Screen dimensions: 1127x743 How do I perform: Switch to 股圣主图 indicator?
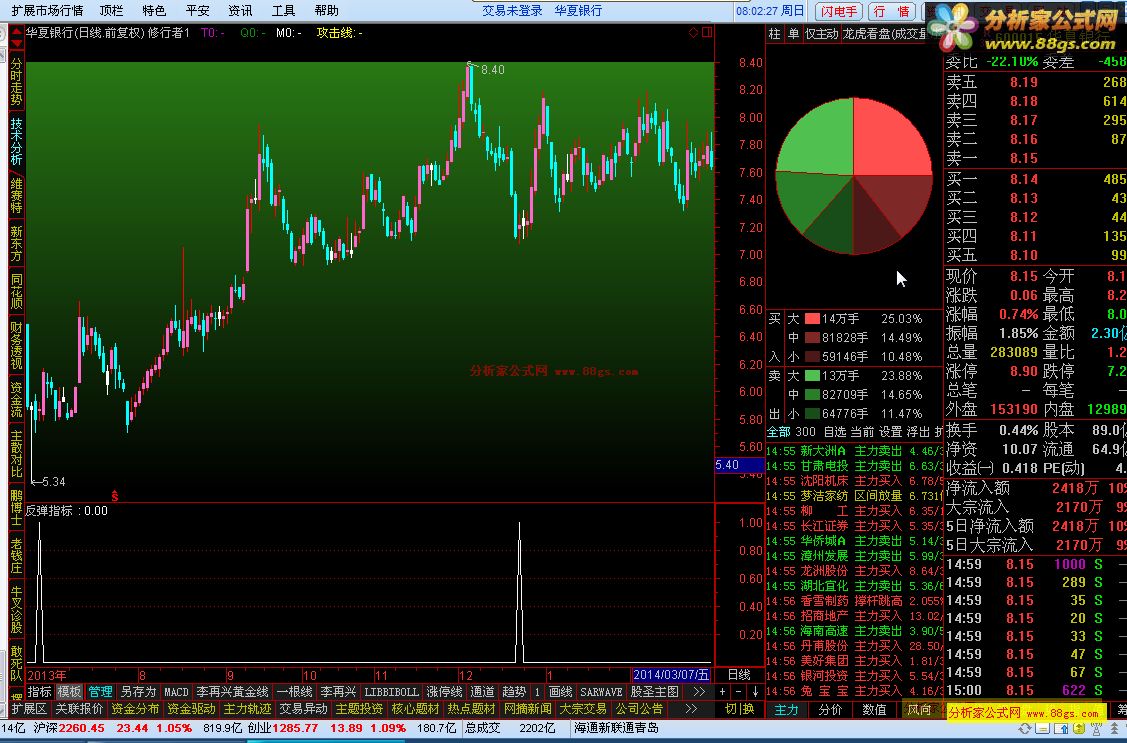[x=654, y=691]
